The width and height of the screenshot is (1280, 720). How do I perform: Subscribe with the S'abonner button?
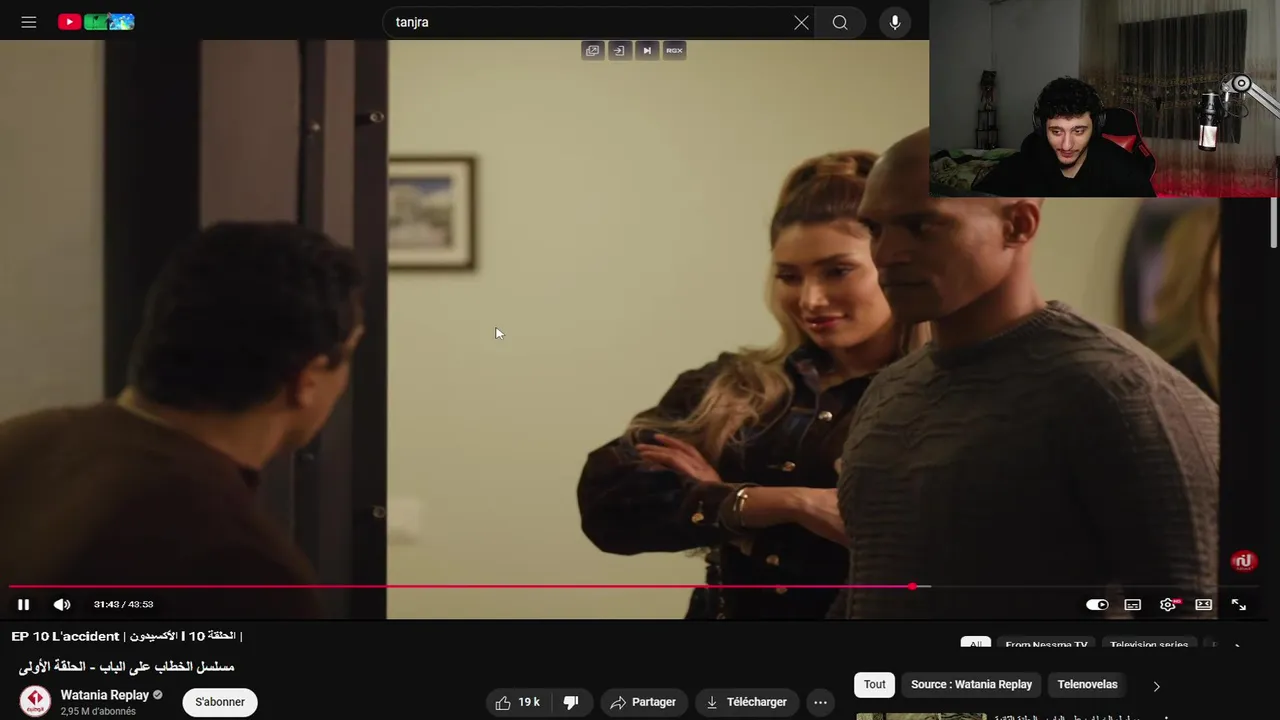click(220, 702)
